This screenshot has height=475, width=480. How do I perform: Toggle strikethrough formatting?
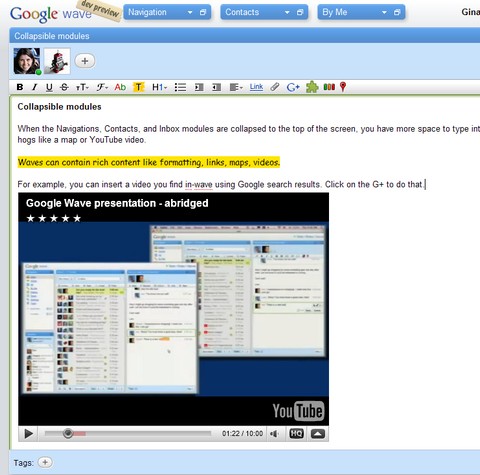(64, 87)
